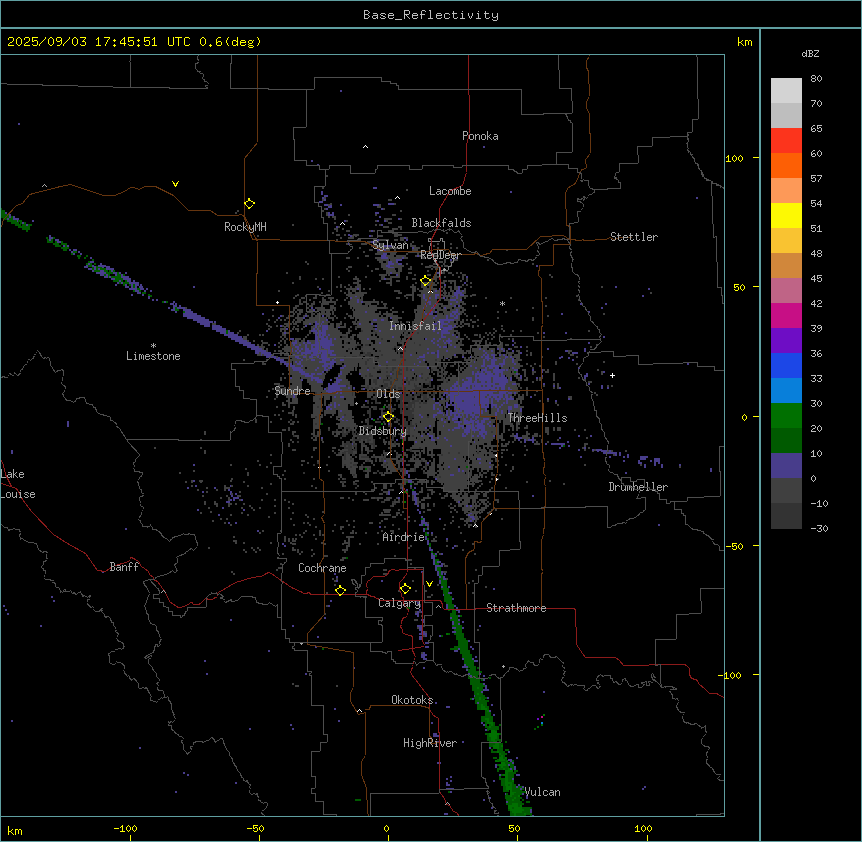Select the light grey 65-70 dBZ legend swatch
862x842 pixels.
coord(786,115)
